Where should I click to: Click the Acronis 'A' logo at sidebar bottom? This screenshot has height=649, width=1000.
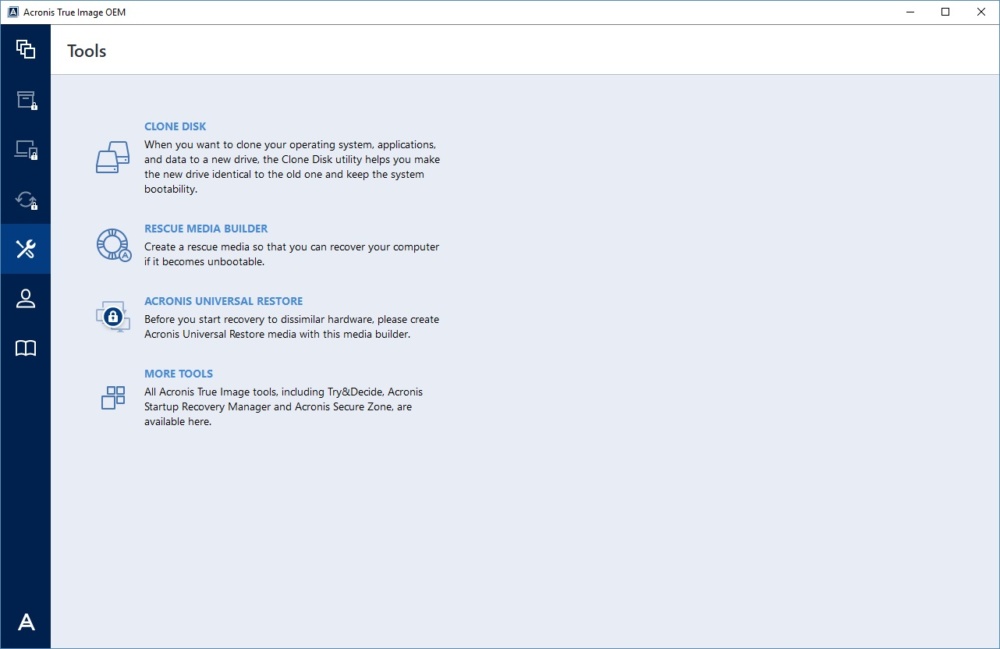pos(26,622)
